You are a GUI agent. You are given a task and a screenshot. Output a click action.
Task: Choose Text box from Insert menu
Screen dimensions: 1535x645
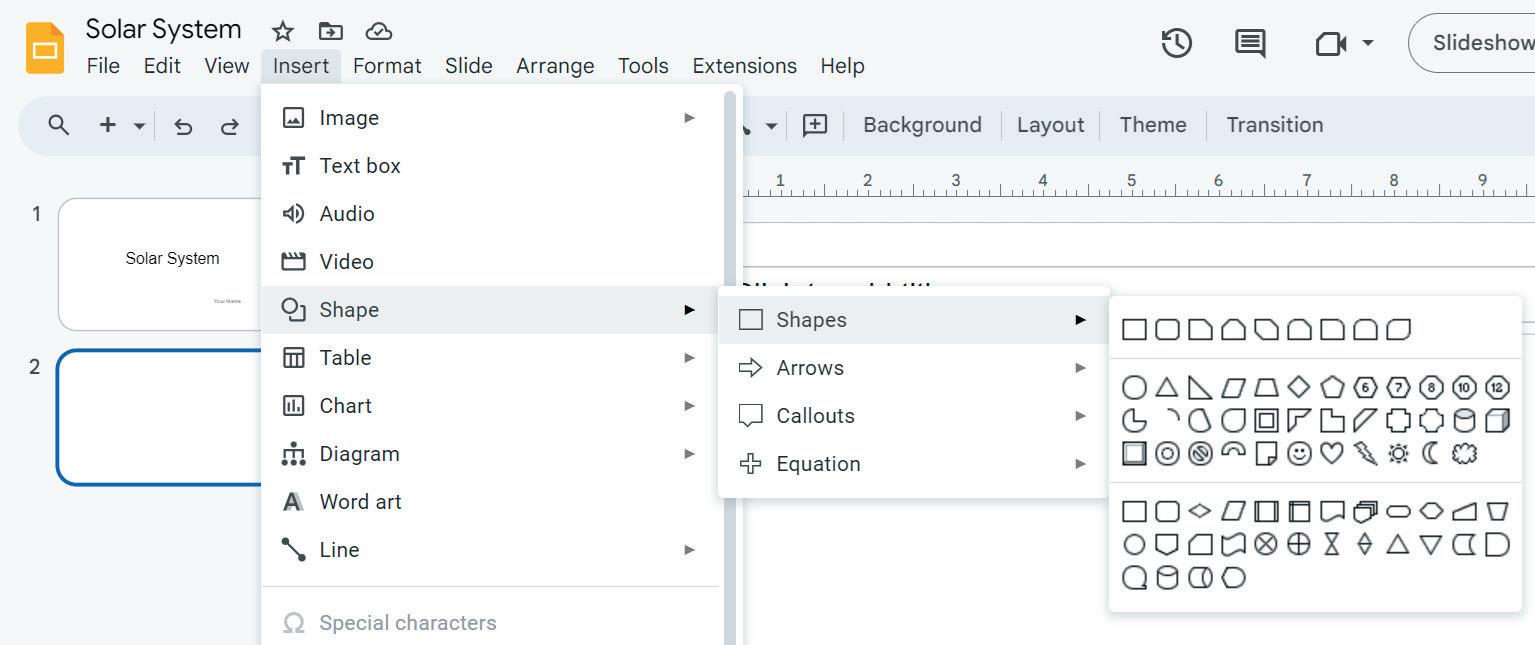360,166
